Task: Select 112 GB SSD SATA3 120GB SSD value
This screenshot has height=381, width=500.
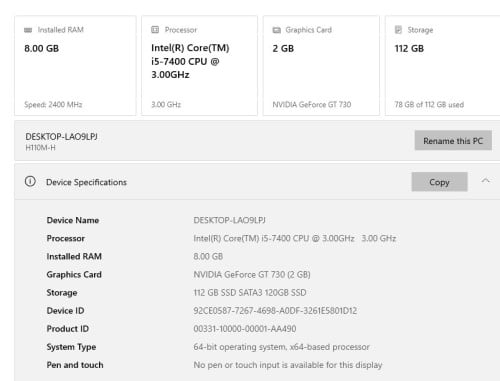Action: (250, 293)
